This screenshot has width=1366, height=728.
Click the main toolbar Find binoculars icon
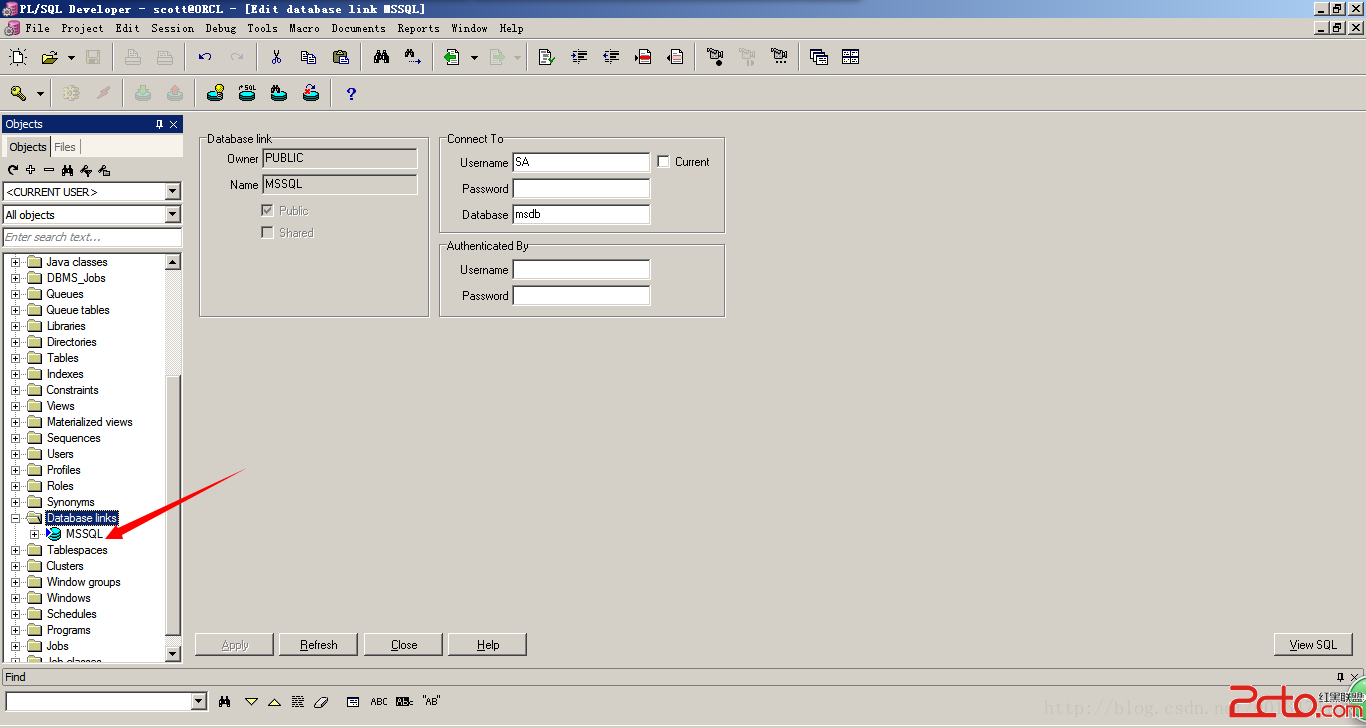tap(381, 58)
